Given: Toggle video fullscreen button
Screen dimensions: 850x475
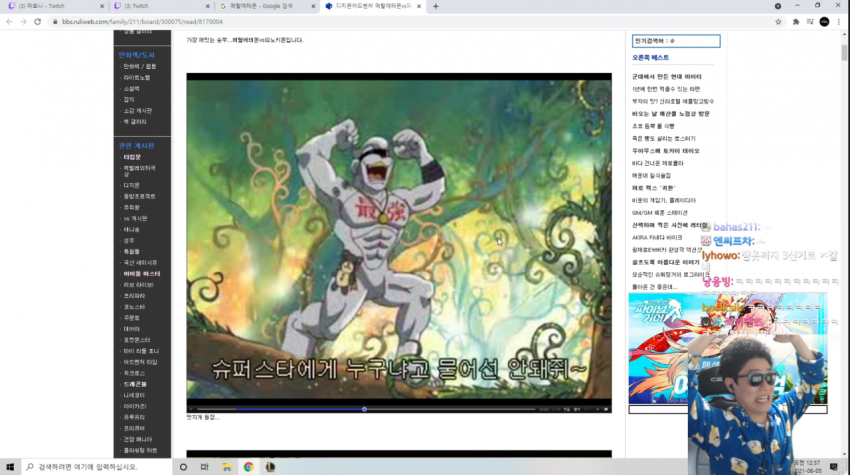Looking at the screenshot, I should point(606,409).
